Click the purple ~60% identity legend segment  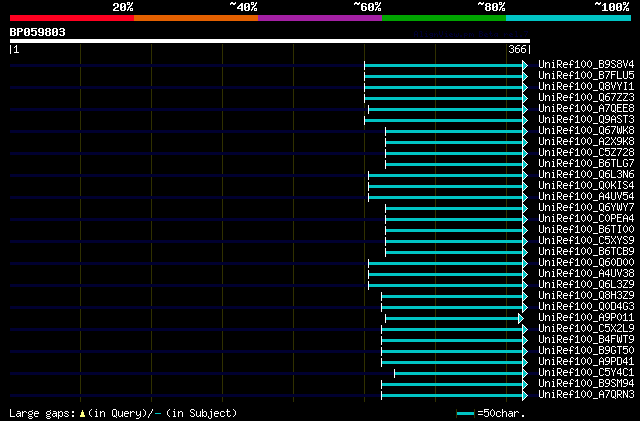[320, 18]
